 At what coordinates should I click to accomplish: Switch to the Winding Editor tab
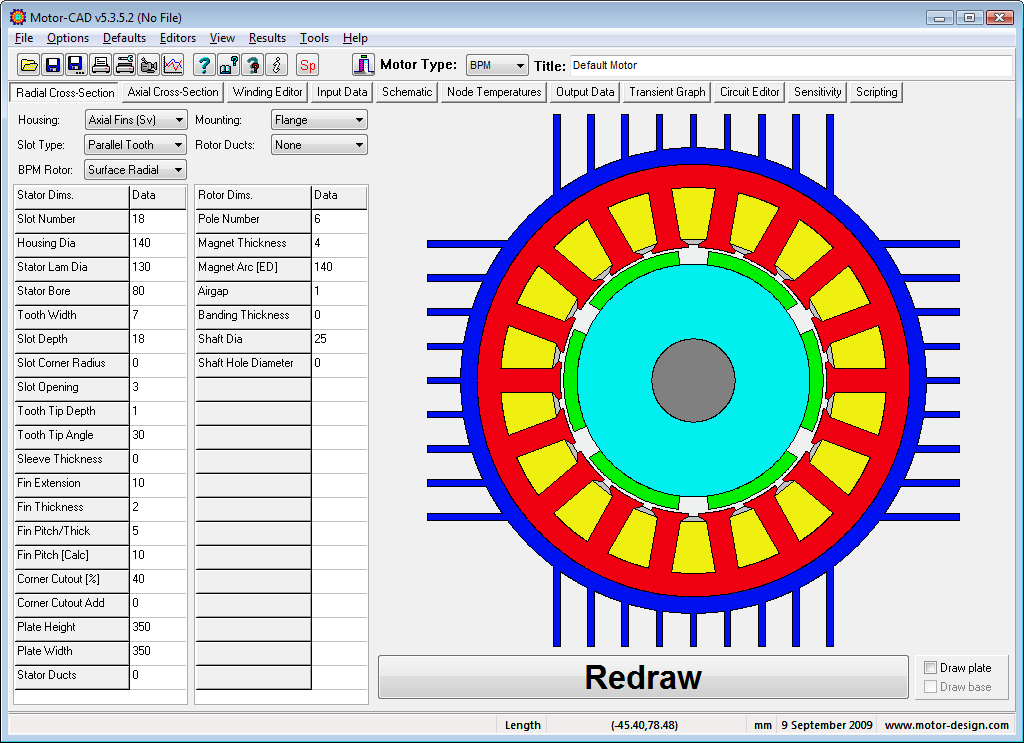[x=266, y=91]
